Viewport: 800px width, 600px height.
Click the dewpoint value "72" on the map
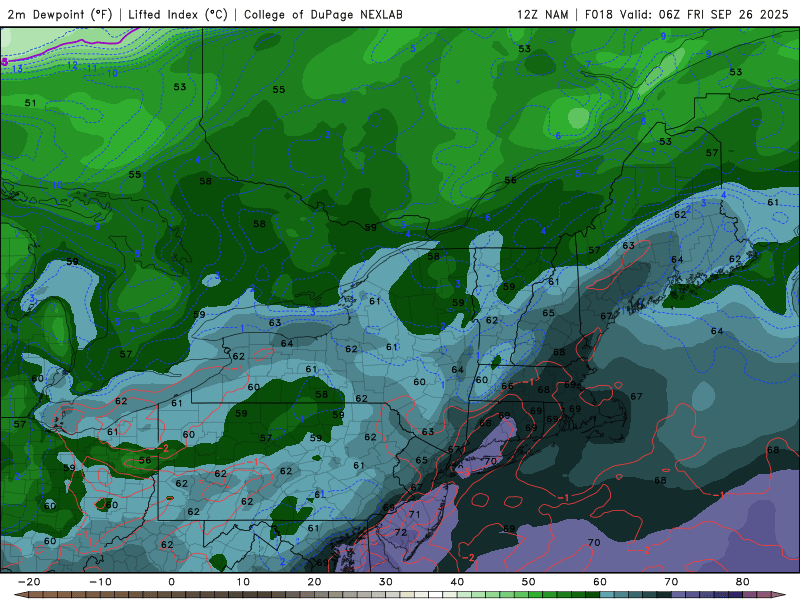coord(401,533)
